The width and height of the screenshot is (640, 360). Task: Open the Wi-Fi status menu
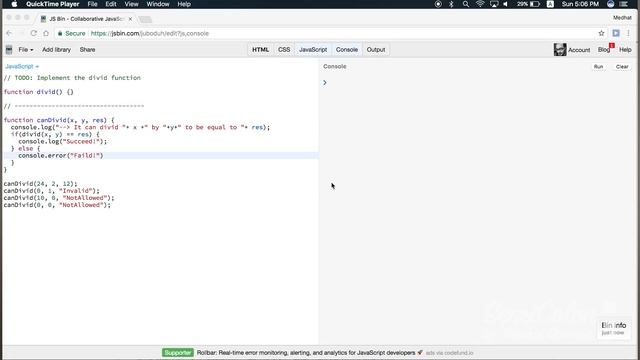[x=480, y=4]
